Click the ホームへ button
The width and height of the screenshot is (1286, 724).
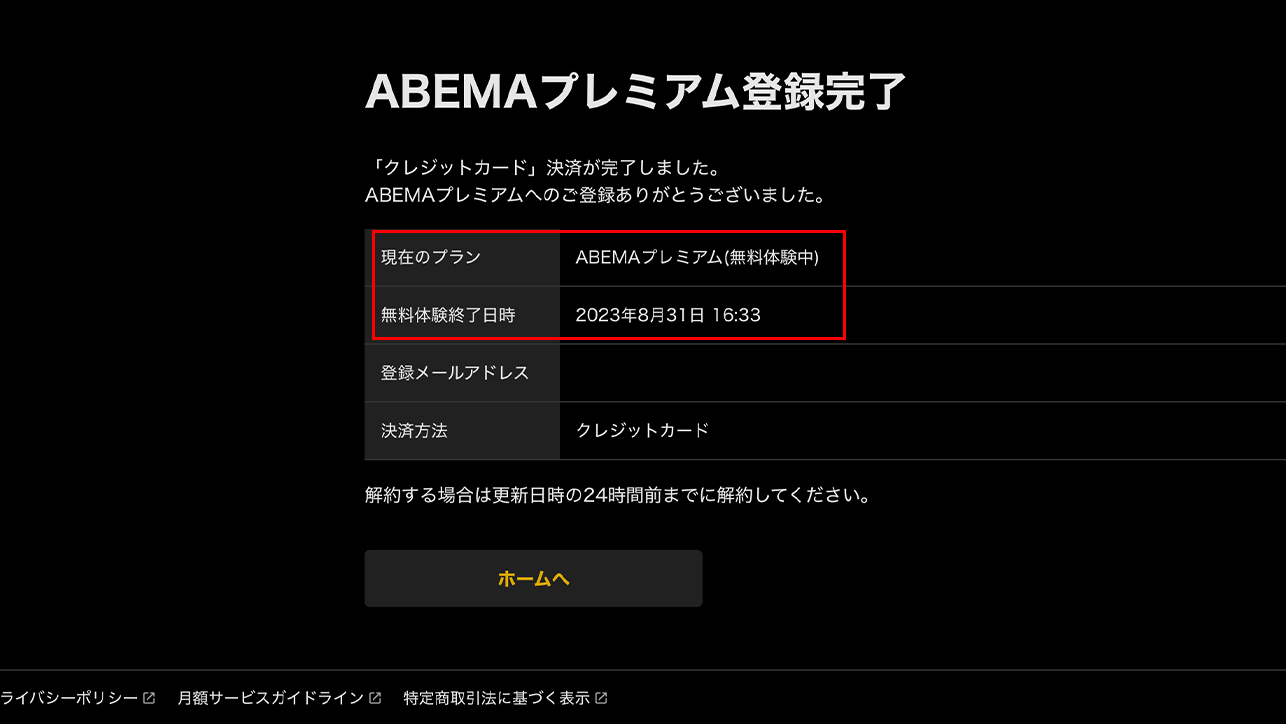[x=533, y=578]
